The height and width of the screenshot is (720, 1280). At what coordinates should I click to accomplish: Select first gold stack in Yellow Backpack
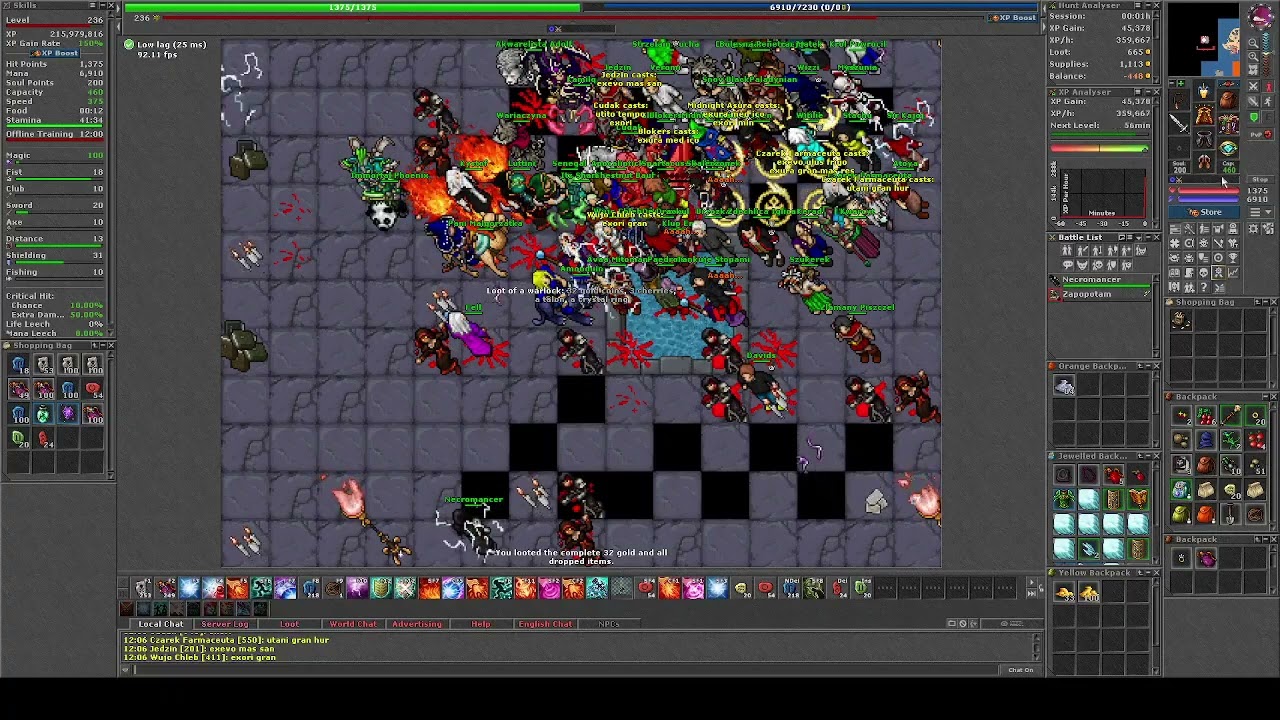(x=1064, y=592)
